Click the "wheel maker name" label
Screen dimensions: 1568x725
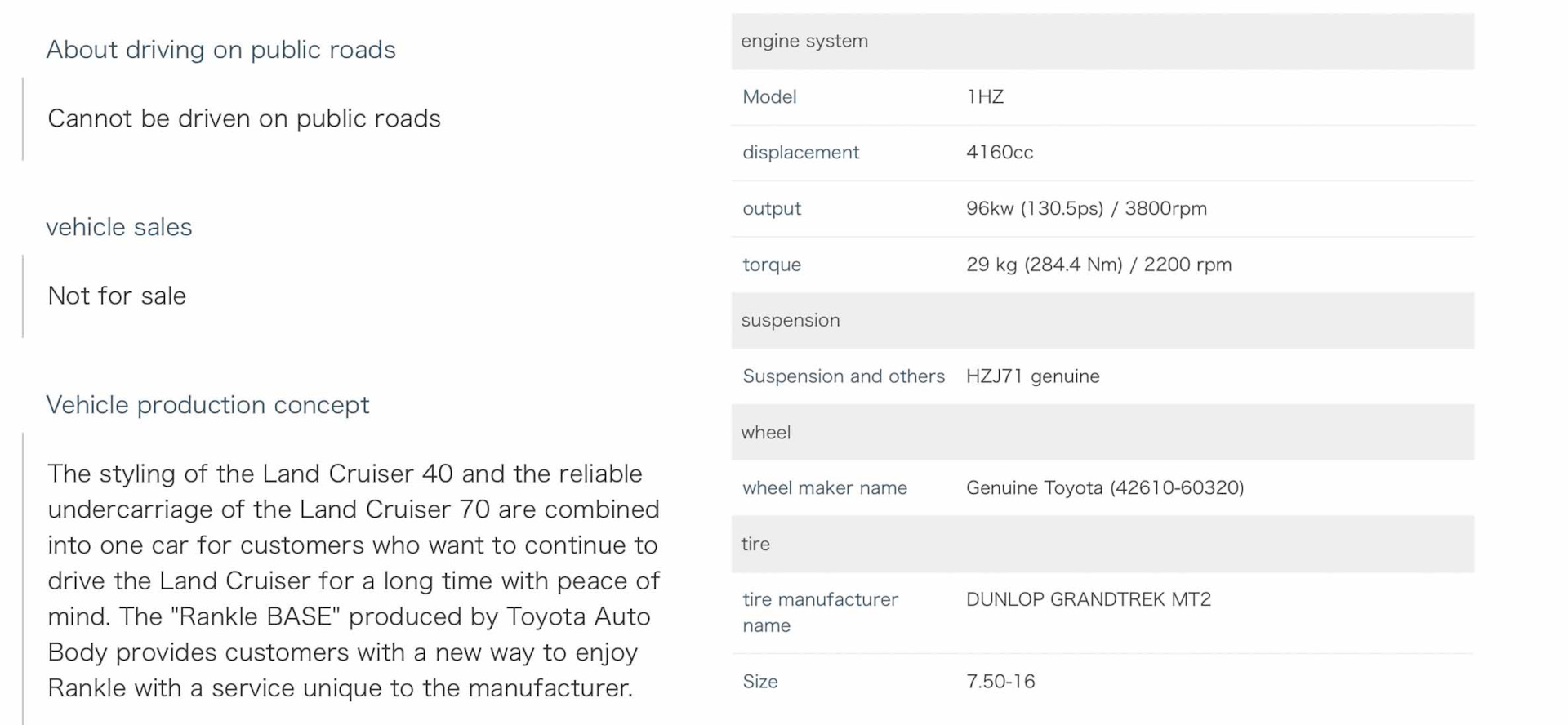click(825, 488)
